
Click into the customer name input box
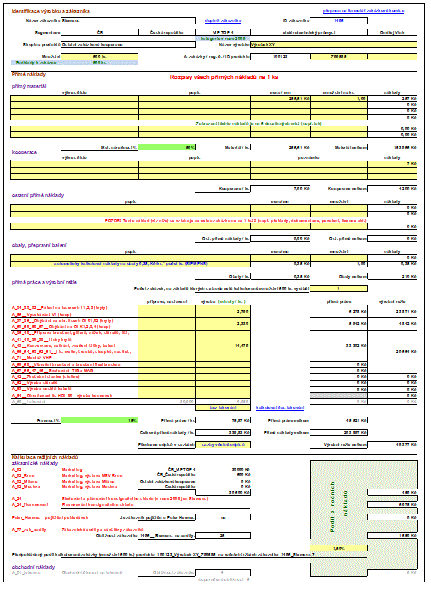click(x=128, y=21)
